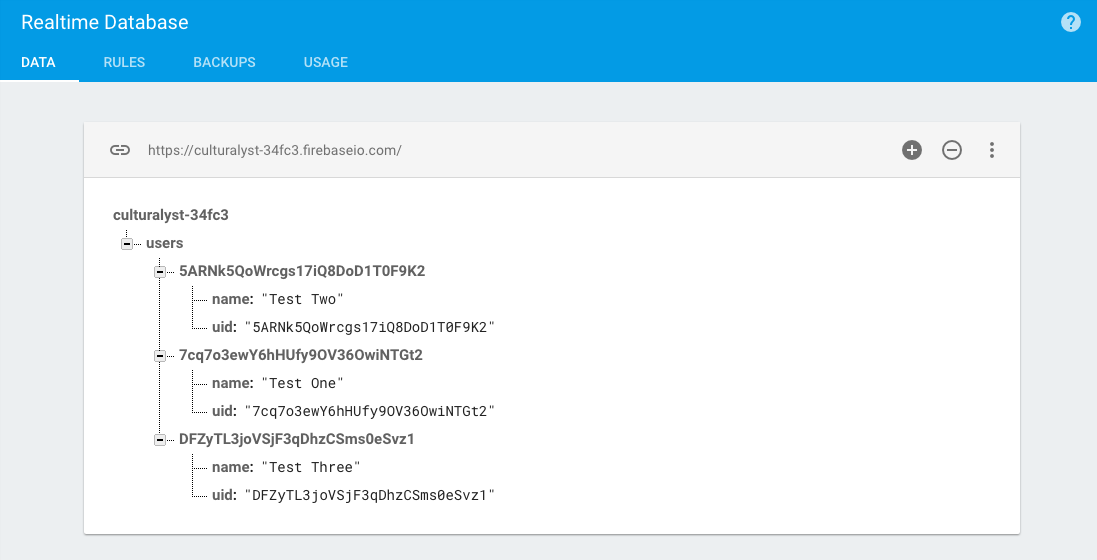Click the name key above uid 5ARNk5Qo

click(232, 299)
